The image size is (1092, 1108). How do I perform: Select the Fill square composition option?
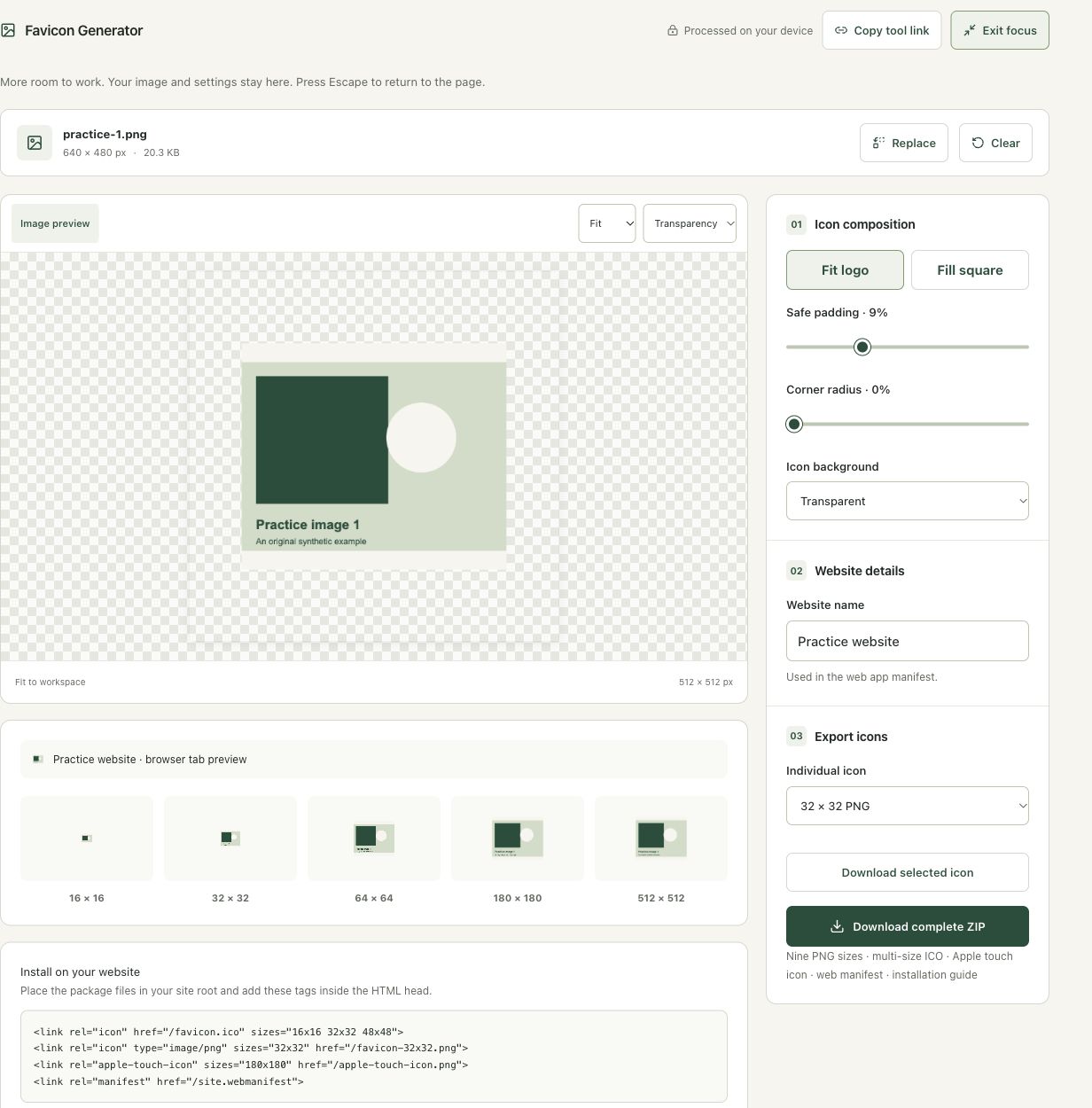tap(970, 269)
